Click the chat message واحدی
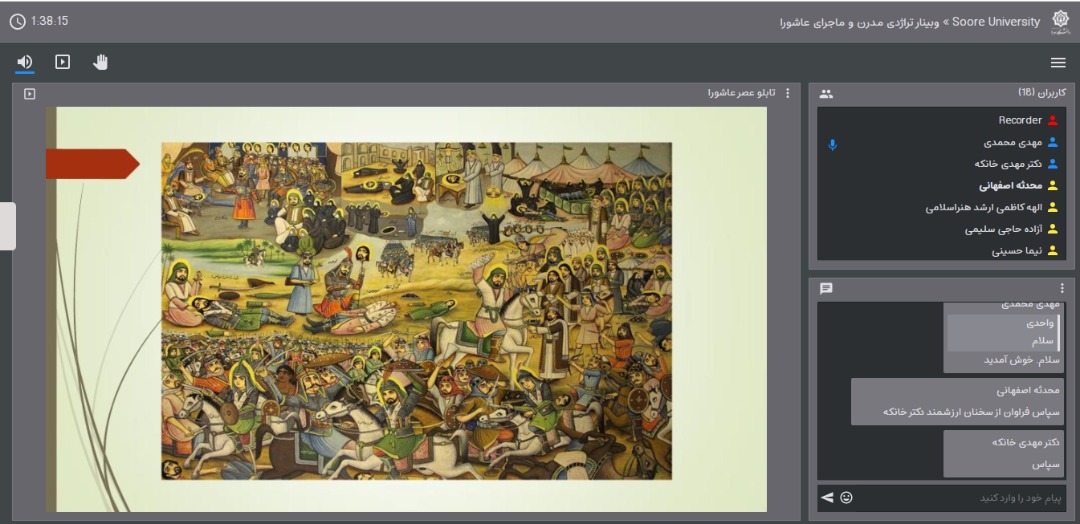The width and height of the screenshot is (1080, 524). click(1040, 322)
